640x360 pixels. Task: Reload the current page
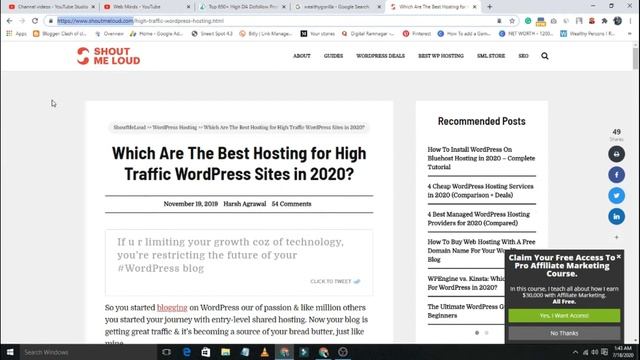click(35, 21)
